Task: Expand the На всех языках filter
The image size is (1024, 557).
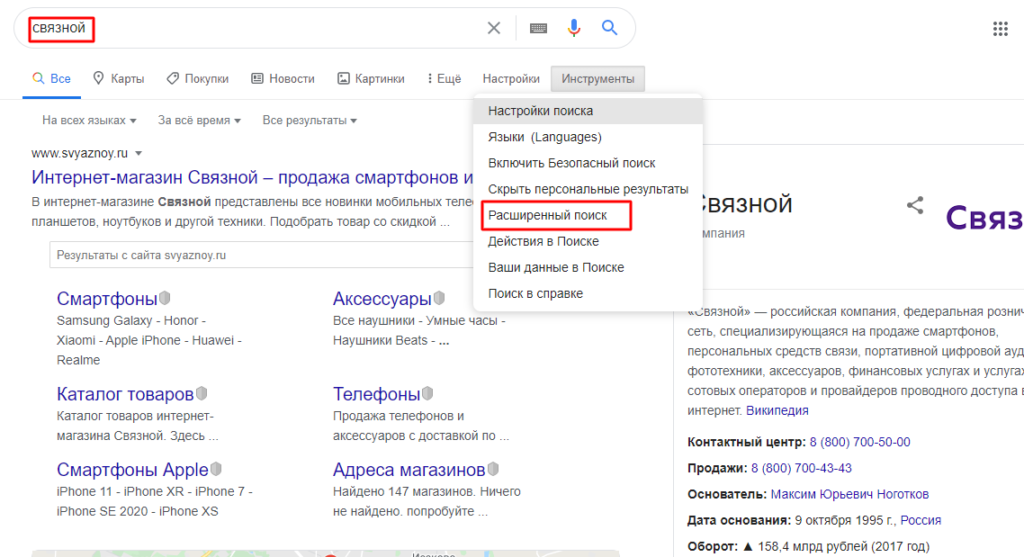Action: (x=89, y=120)
